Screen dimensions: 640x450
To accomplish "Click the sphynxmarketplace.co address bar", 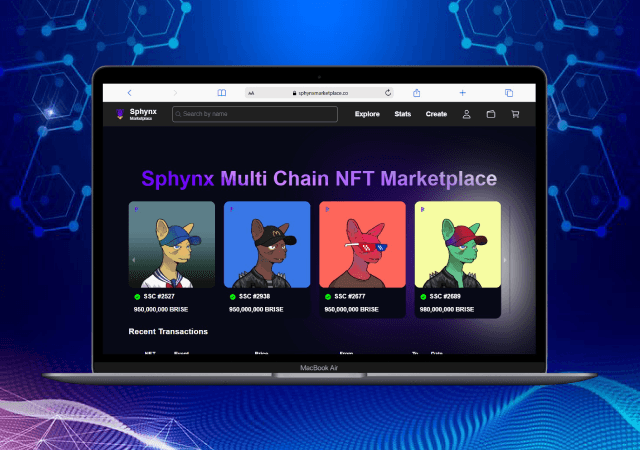I will click(320, 93).
